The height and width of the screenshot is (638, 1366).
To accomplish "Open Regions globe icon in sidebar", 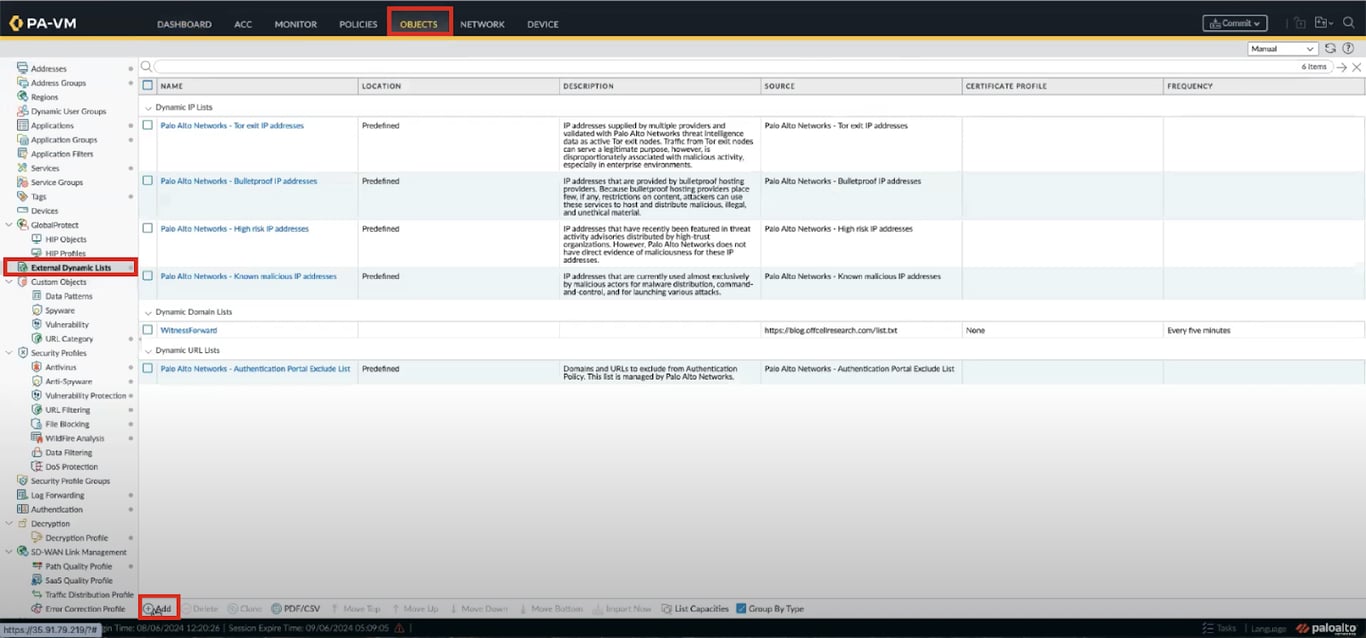I will (x=22, y=97).
